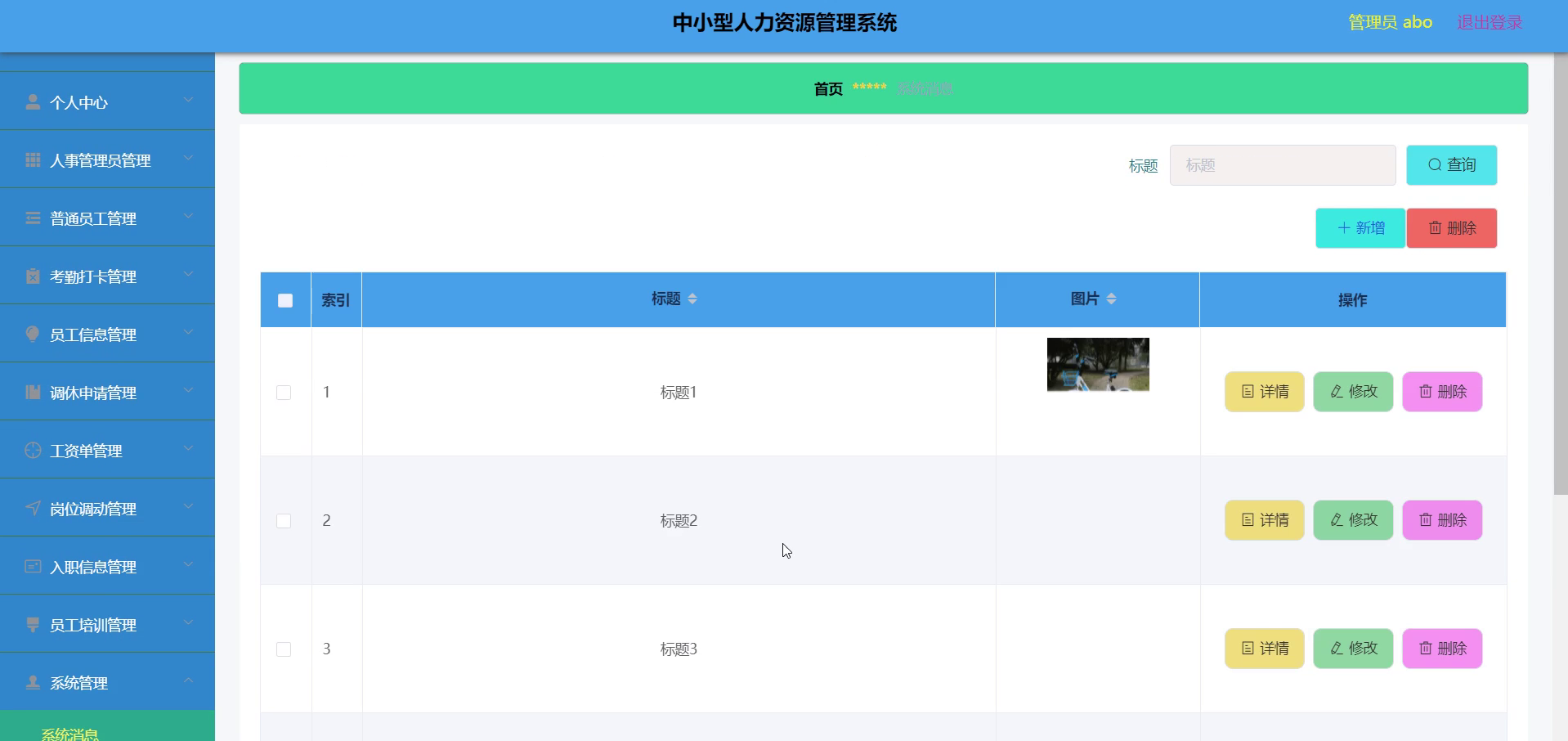Click document icon in 标题2 详情 button
This screenshot has width=1568, height=741.
pyautogui.click(x=1248, y=520)
